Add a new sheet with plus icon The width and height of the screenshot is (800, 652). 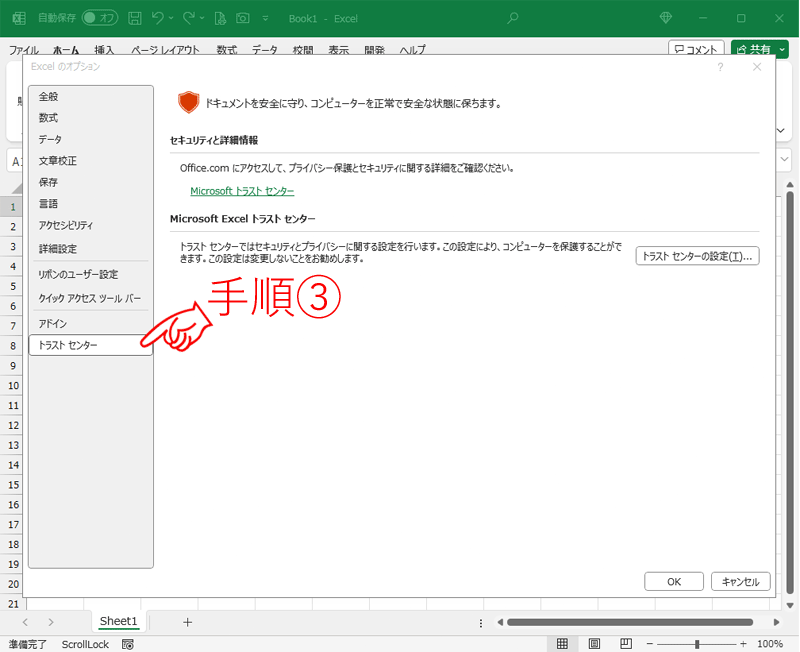(187, 622)
